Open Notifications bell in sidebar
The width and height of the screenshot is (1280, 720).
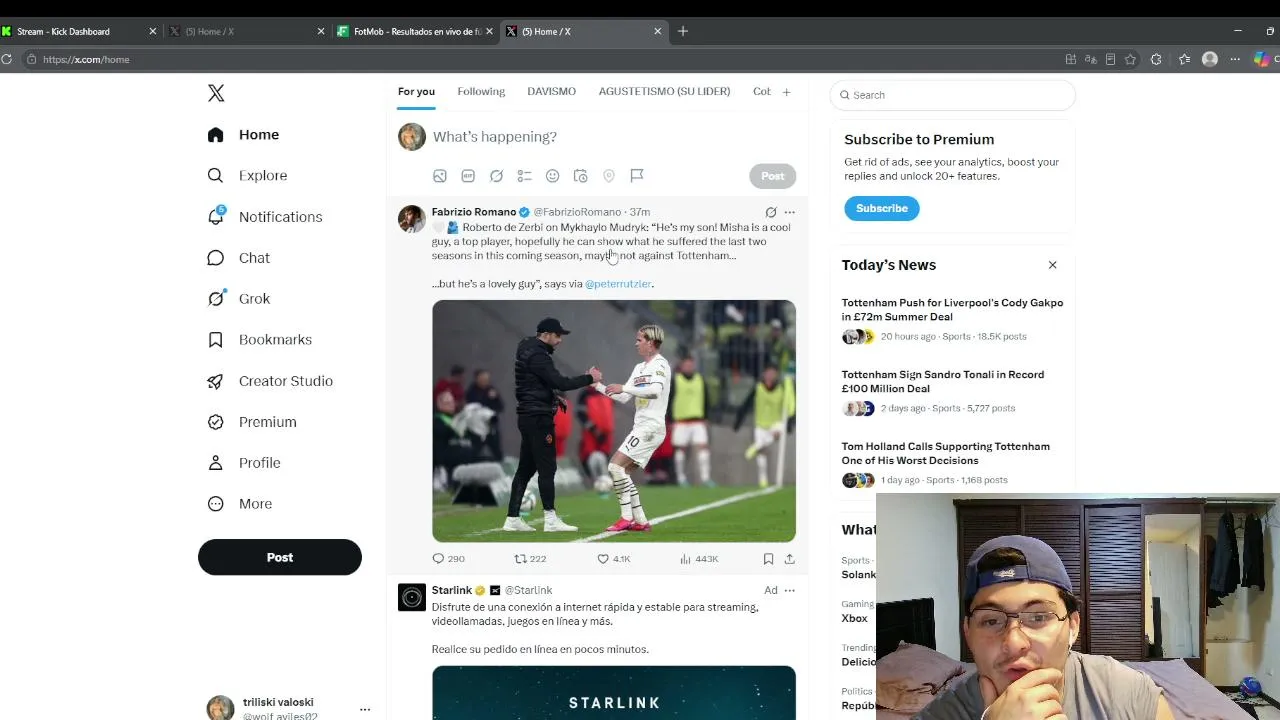264,217
